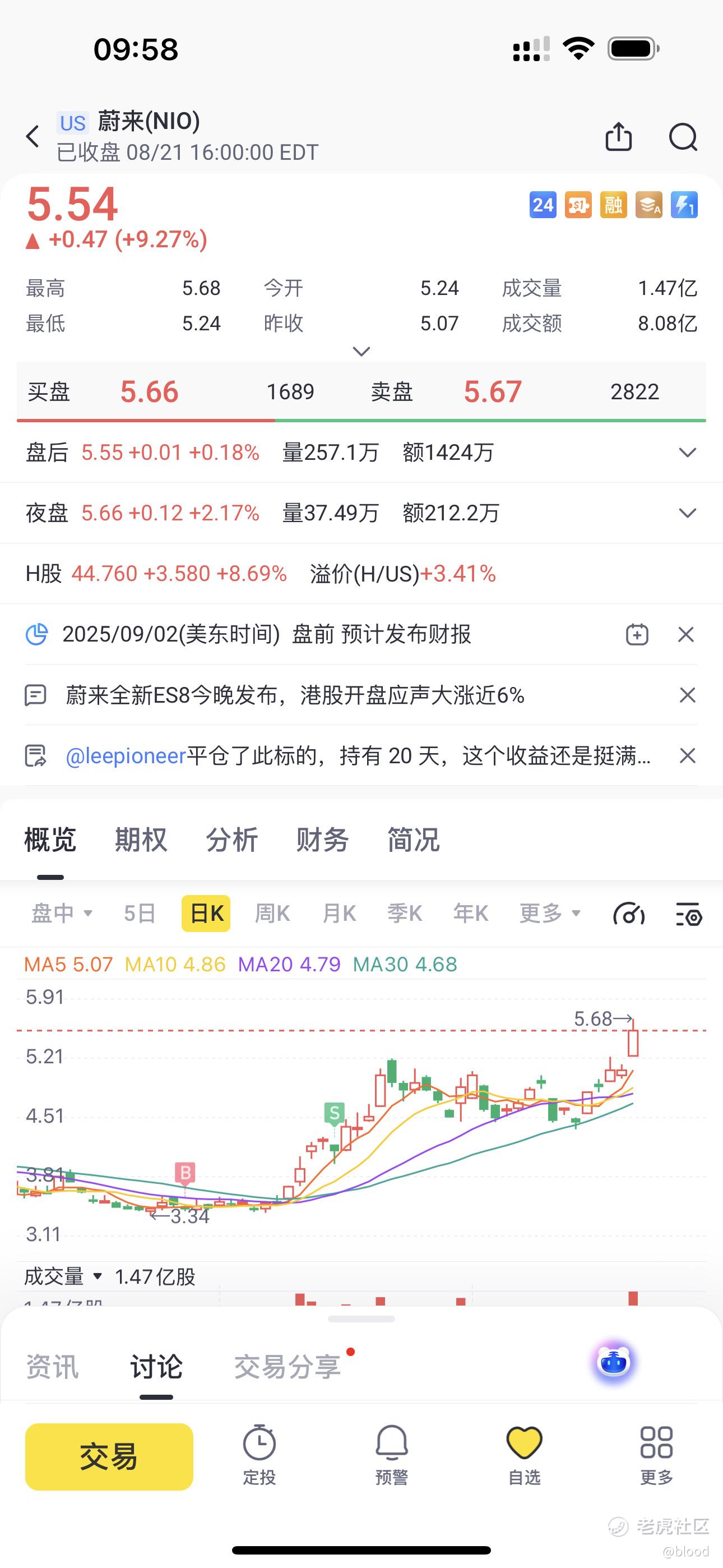Select the 月K monthly chart
This screenshot has width=723, height=1568.
339,913
